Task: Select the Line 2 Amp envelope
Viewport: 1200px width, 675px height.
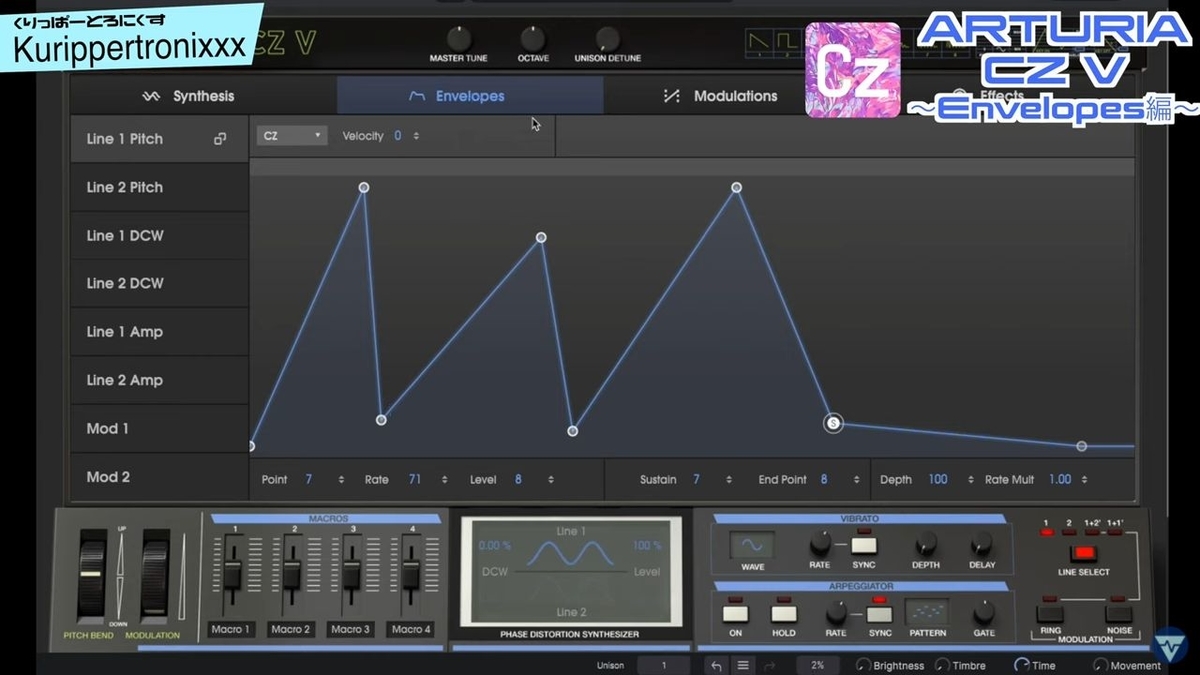Action: pos(159,380)
